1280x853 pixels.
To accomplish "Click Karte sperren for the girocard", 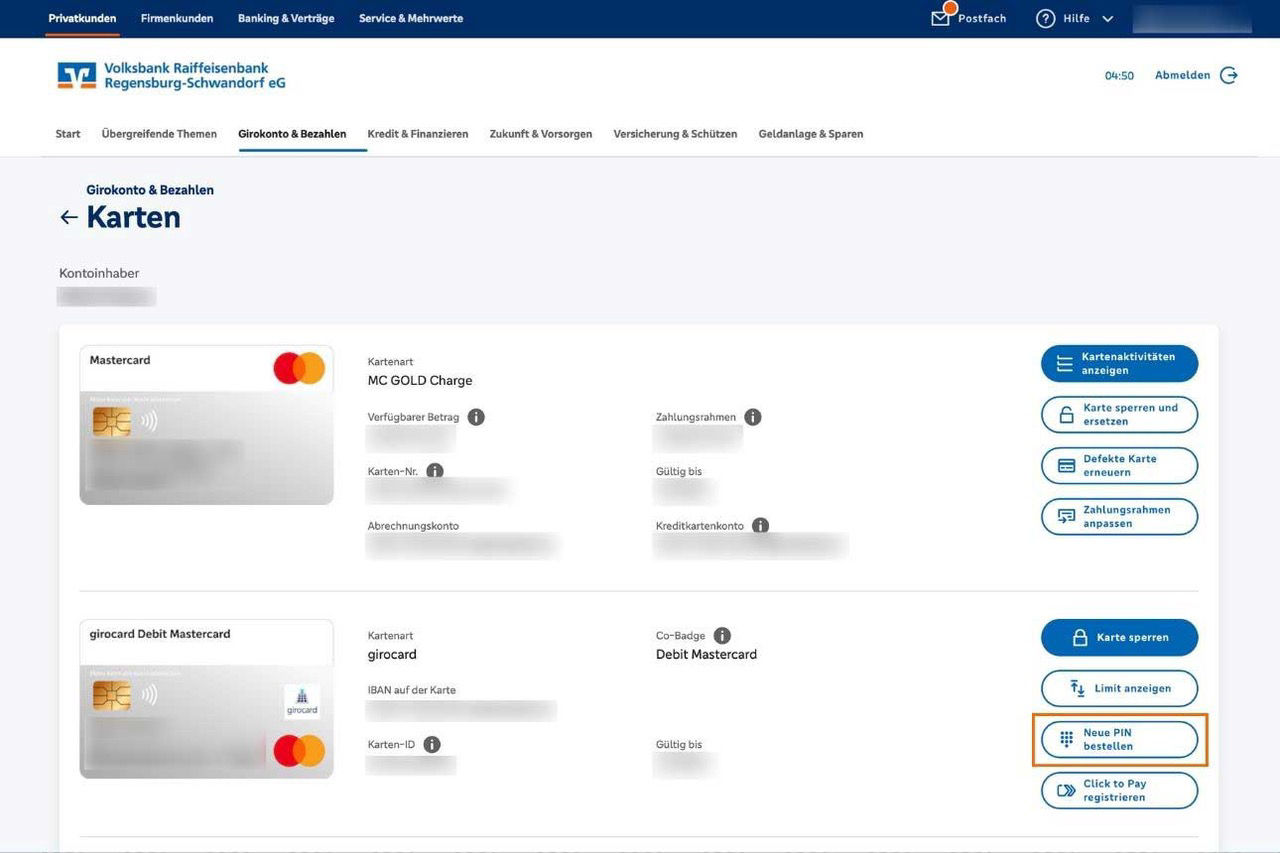I will [x=1118, y=637].
